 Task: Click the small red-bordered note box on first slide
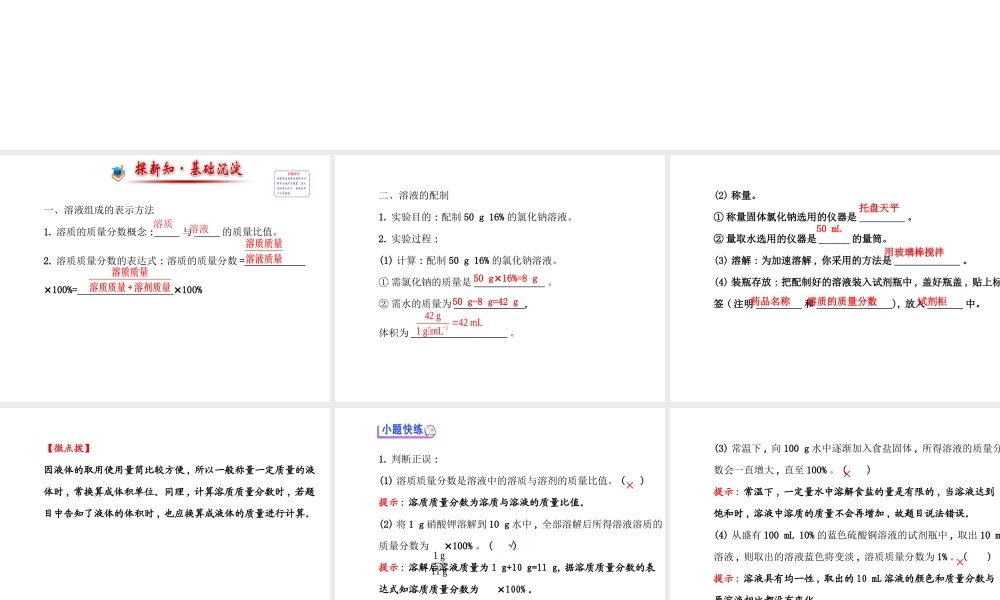291,184
